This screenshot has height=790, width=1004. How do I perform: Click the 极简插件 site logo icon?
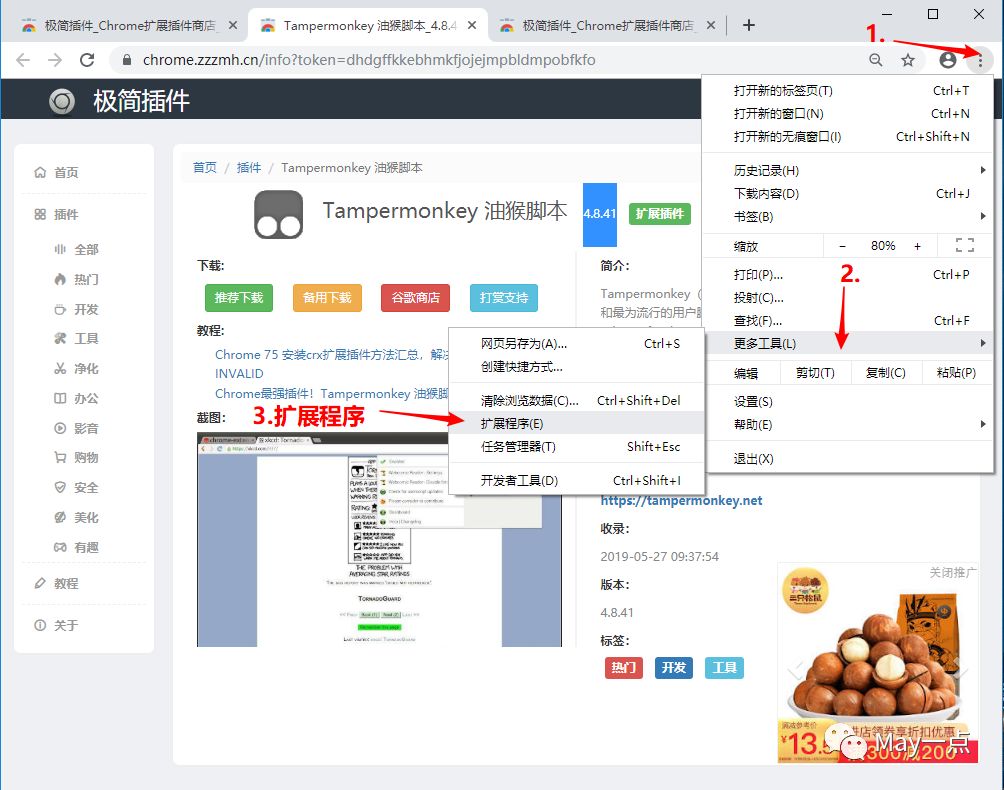point(62,101)
